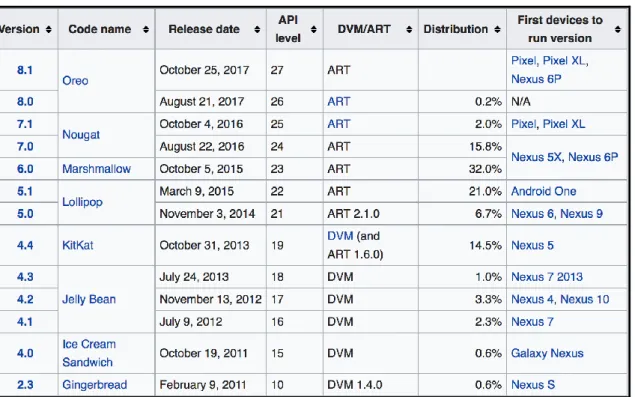The image size is (635, 397).
Task: Follow the Jelly Bean code name link
Action: 89,299
